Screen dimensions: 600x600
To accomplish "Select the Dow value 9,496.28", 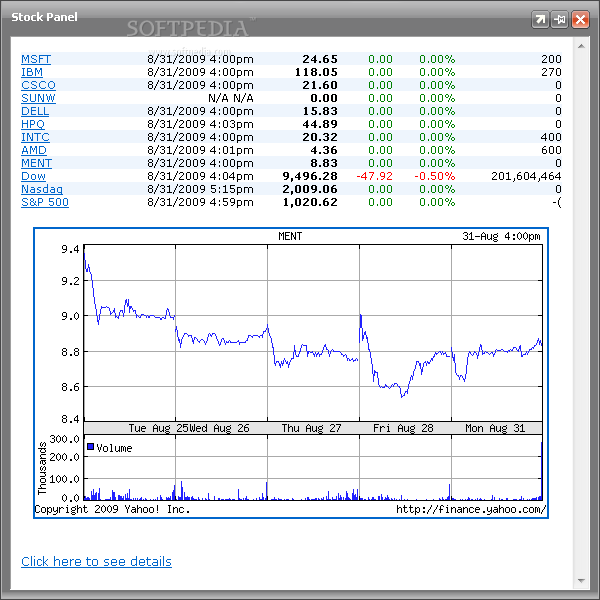I will coord(310,176).
